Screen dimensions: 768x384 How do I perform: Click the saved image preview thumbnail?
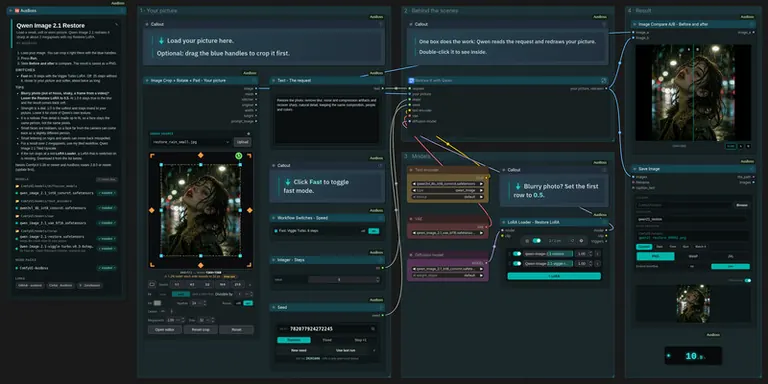693,304
